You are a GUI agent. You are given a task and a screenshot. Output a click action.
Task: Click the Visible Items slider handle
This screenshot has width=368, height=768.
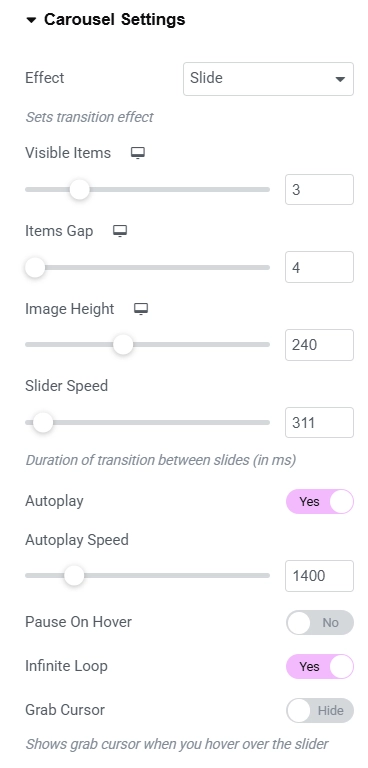click(x=79, y=190)
